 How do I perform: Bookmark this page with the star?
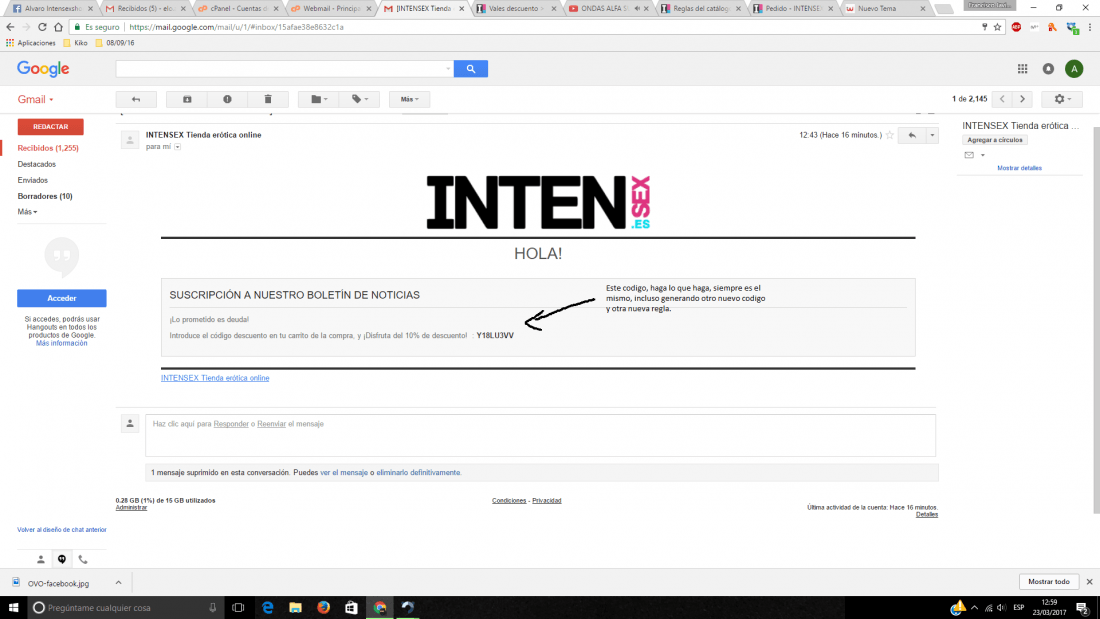(997, 27)
